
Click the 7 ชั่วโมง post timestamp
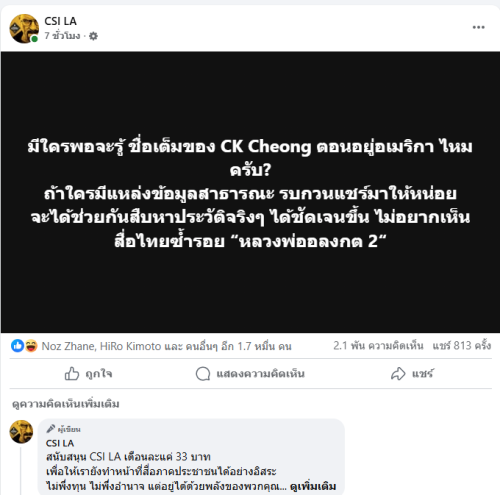(x=62, y=36)
